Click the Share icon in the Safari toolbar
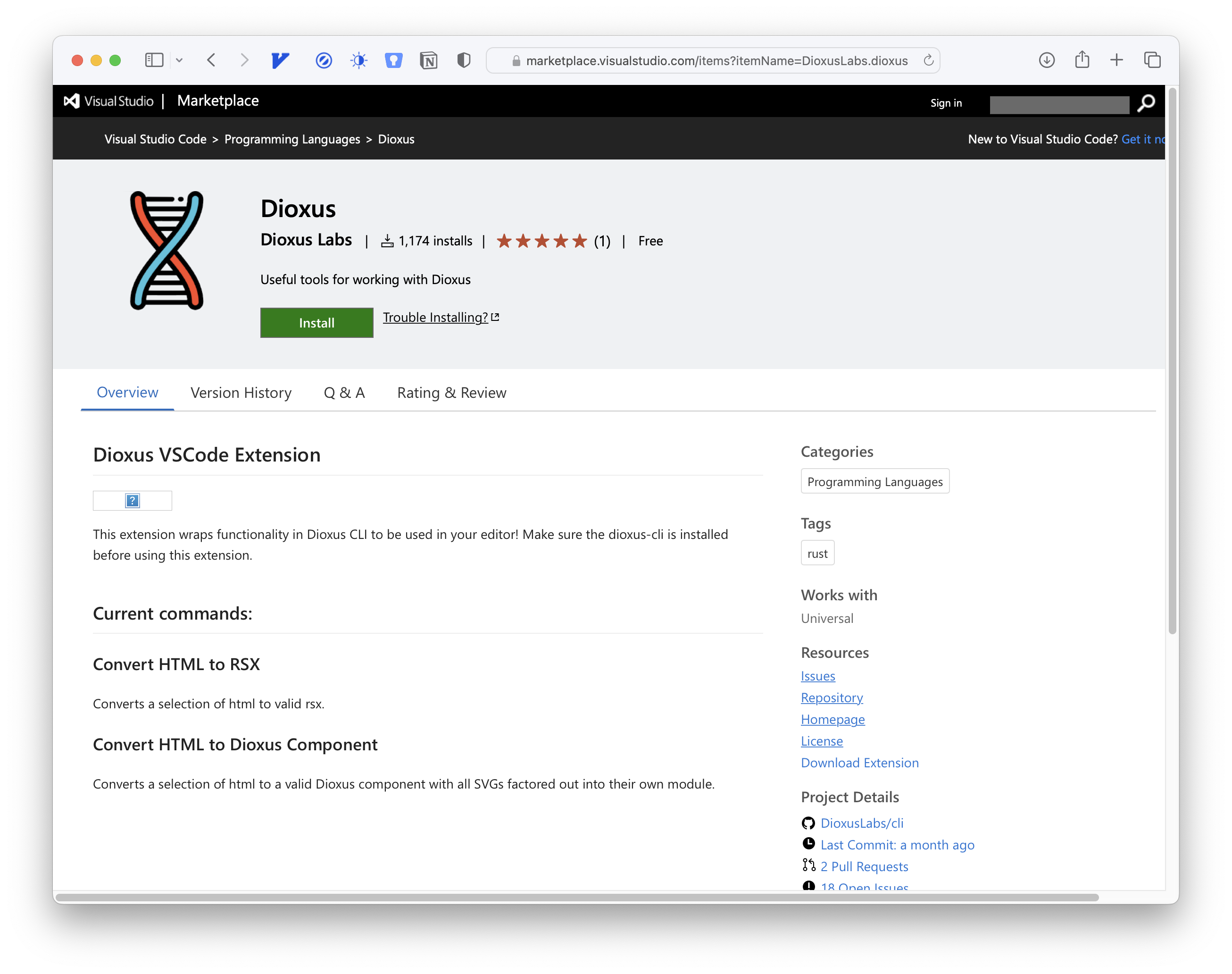The image size is (1232, 974). [x=1082, y=60]
